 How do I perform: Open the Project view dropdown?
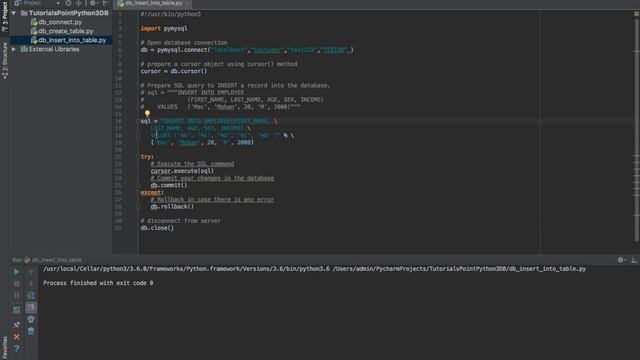coord(58,3)
